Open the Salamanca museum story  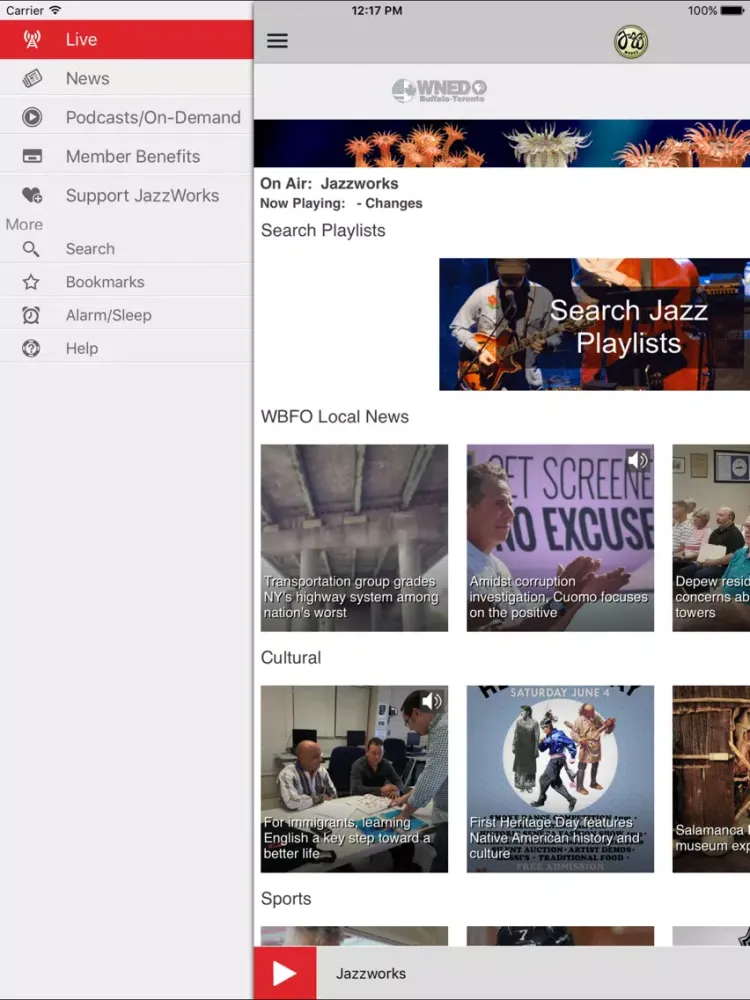(x=711, y=779)
